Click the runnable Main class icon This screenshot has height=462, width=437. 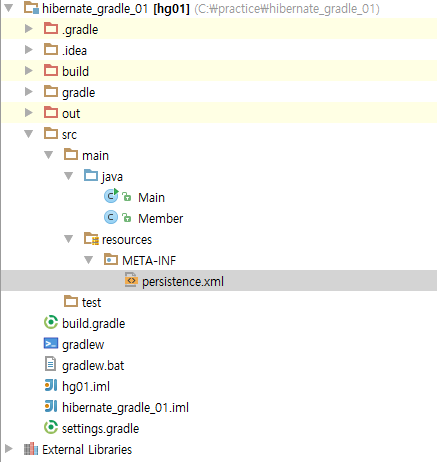pos(111,196)
